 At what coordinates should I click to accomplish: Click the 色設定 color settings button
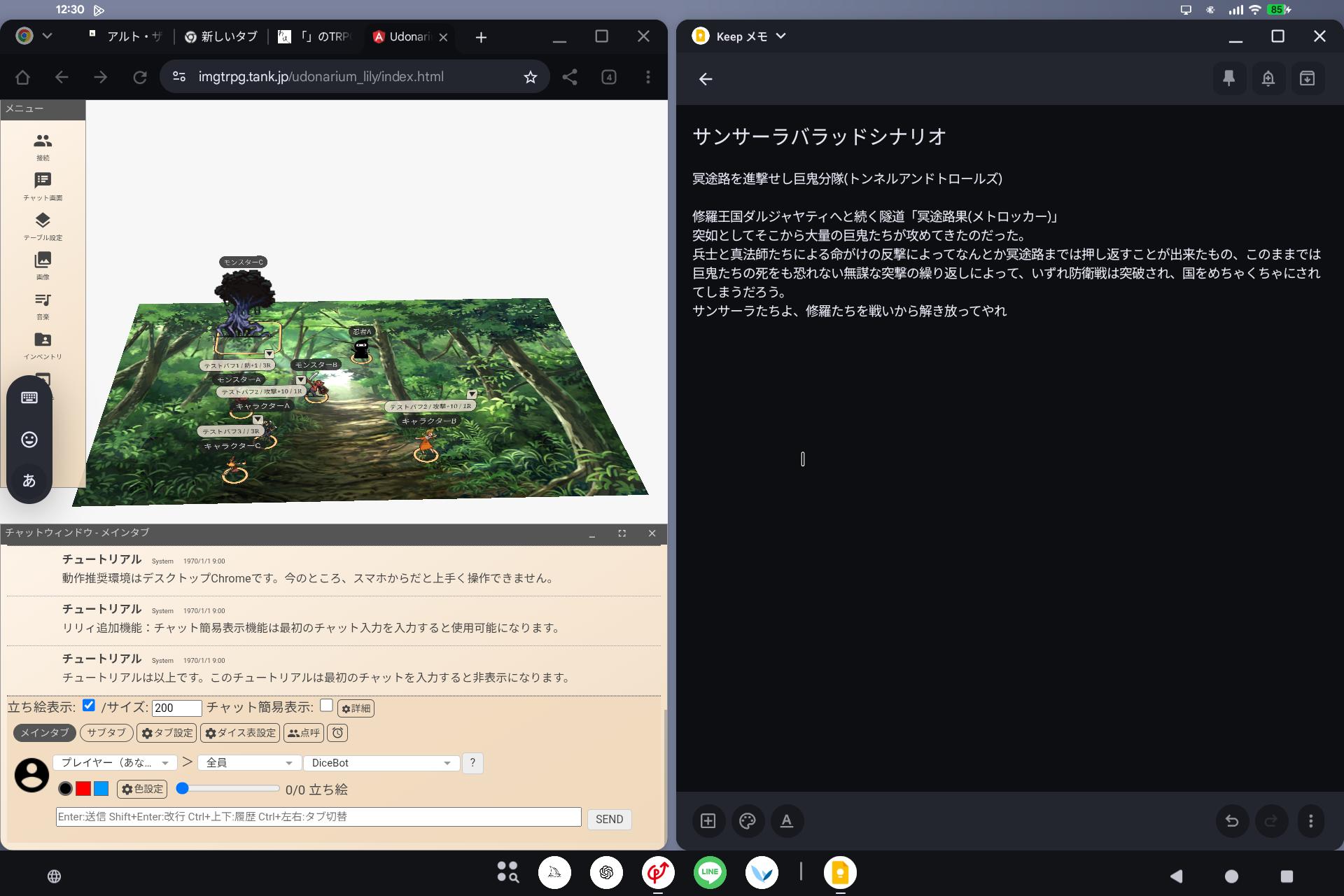[x=142, y=789]
